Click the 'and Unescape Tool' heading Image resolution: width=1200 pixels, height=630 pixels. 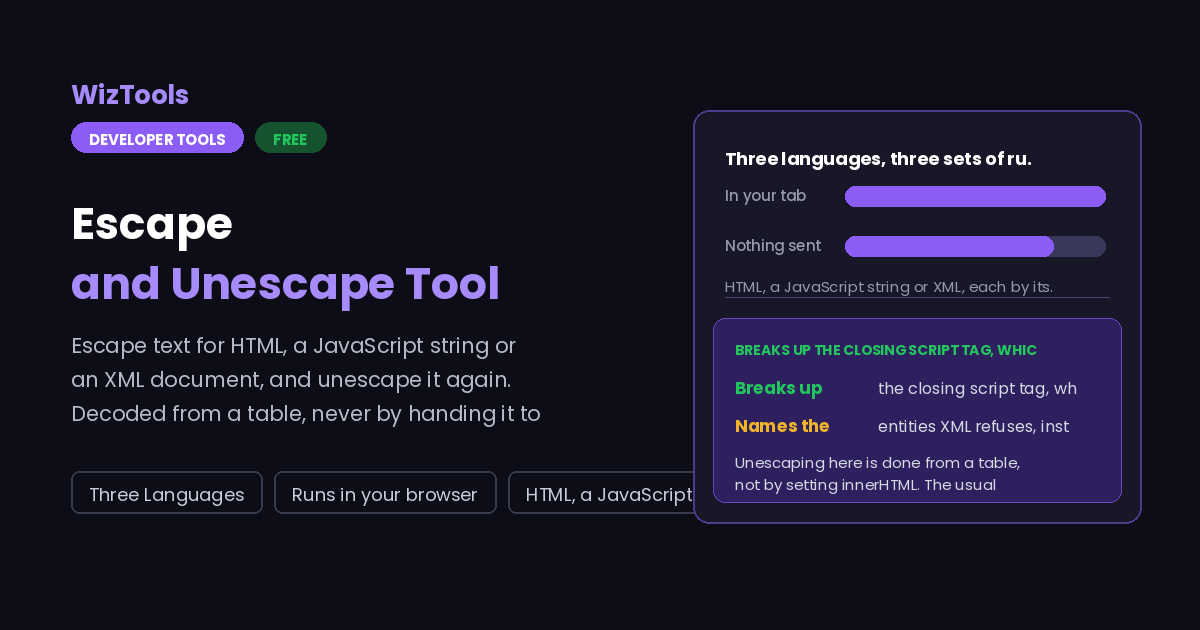point(285,284)
